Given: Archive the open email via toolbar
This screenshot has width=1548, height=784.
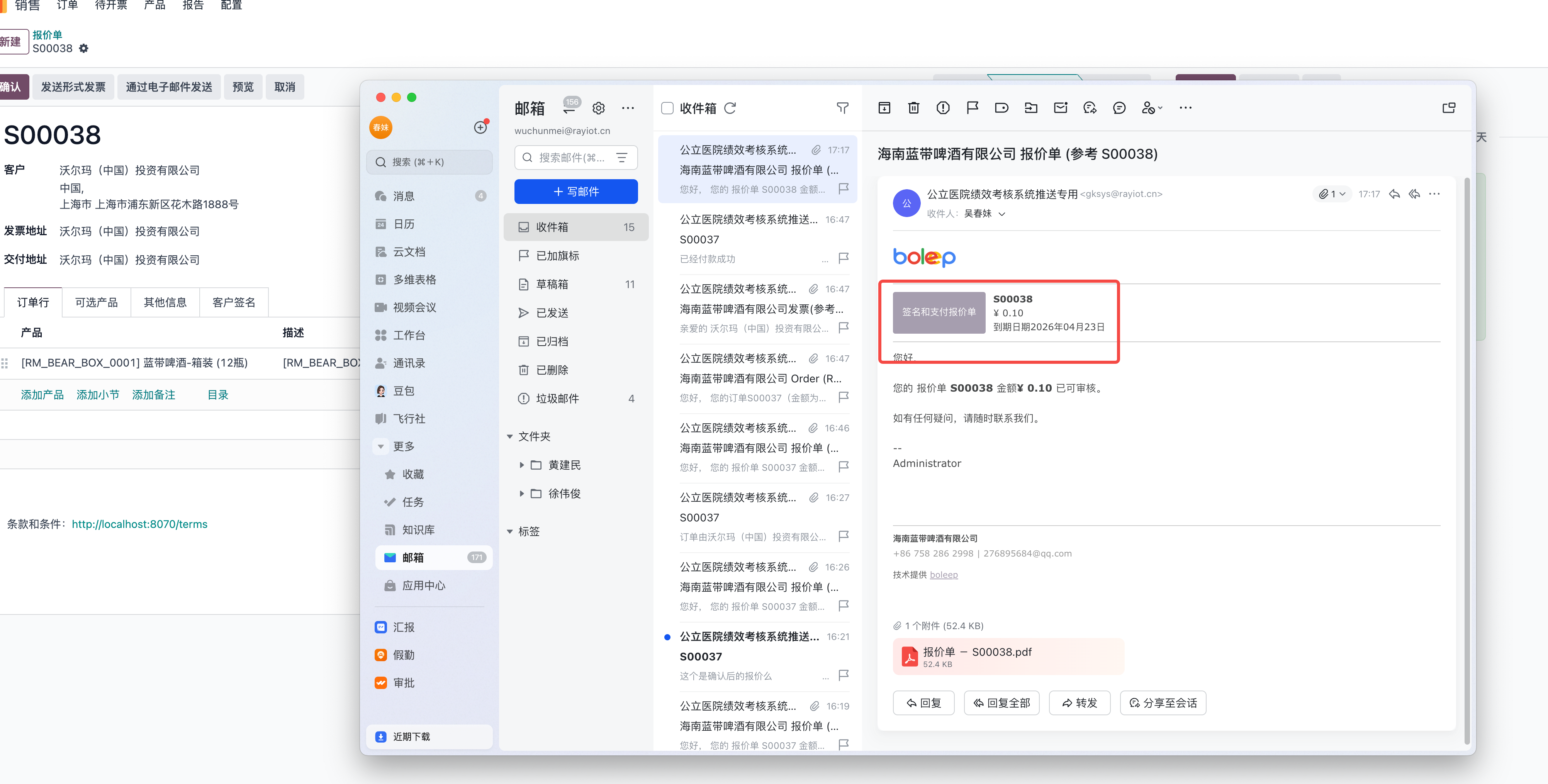Looking at the screenshot, I should 884,108.
